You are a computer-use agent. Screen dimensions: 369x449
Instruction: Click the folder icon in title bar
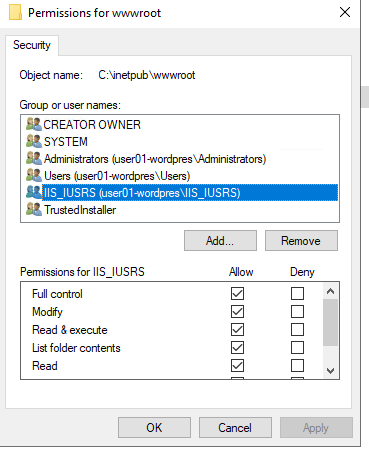(15, 13)
